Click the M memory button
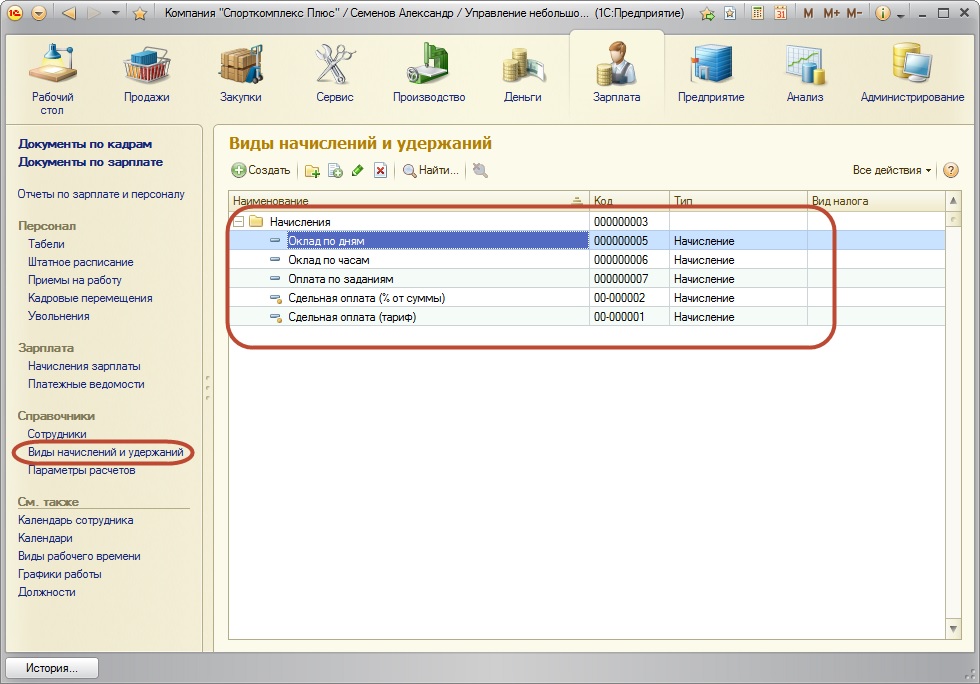 (x=808, y=13)
